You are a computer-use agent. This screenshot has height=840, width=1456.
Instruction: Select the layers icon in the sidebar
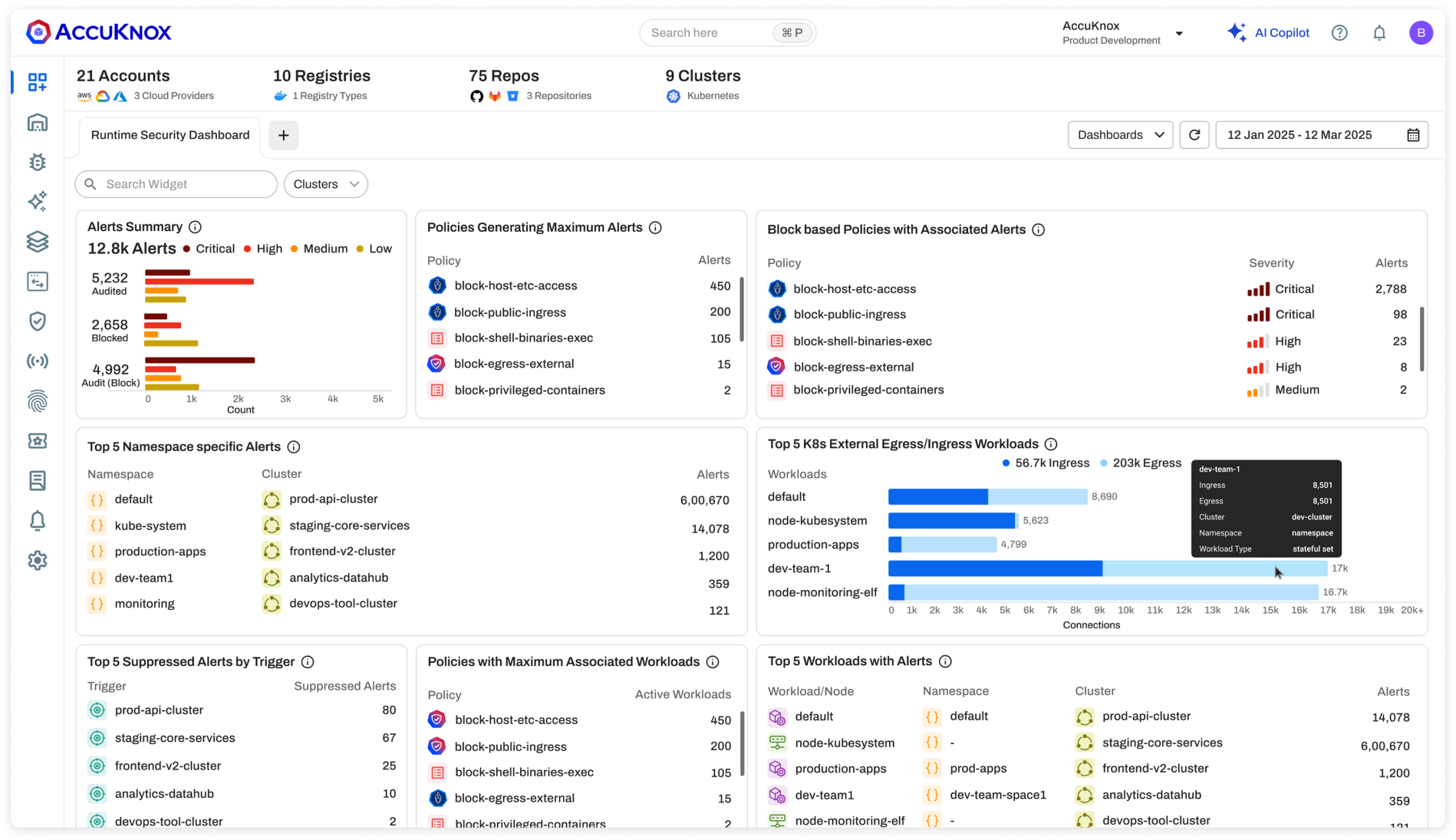pos(37,242)
